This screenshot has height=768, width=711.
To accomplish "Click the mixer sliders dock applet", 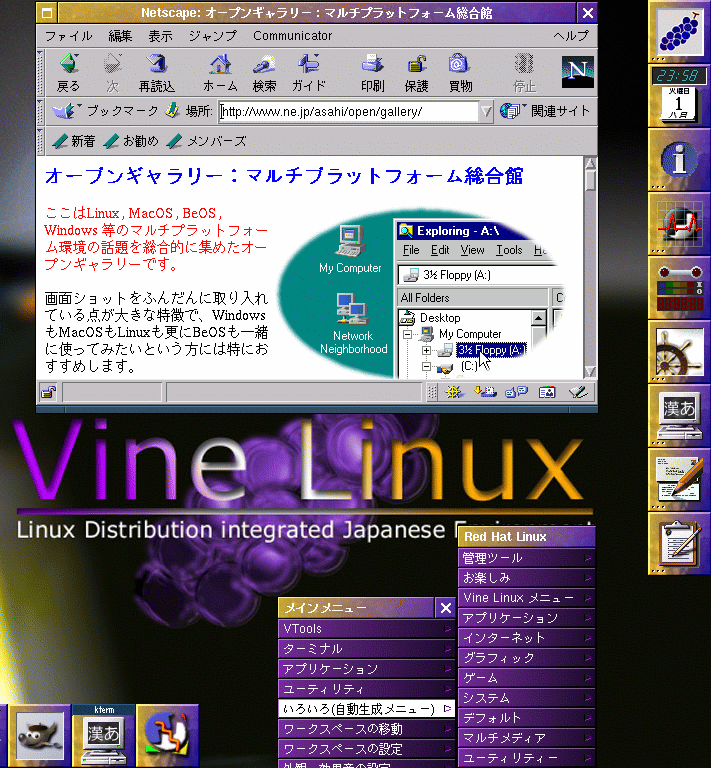I will [x=679, y=288].
